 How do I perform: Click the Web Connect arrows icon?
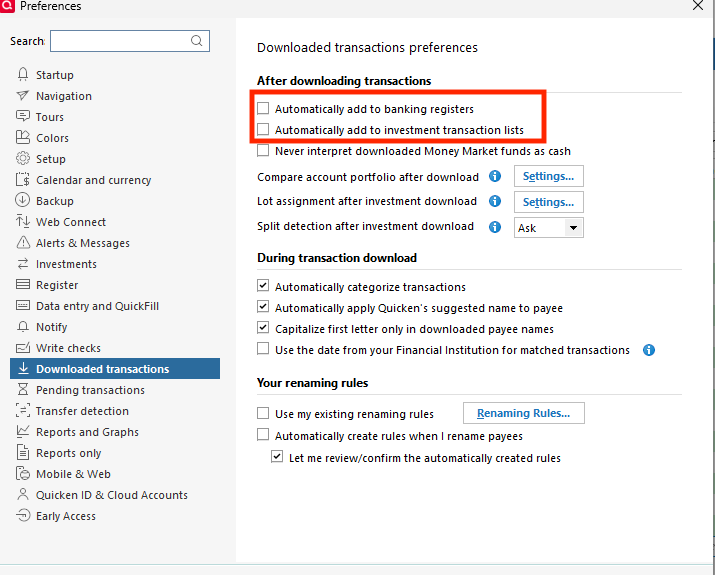tap(23, 221)
